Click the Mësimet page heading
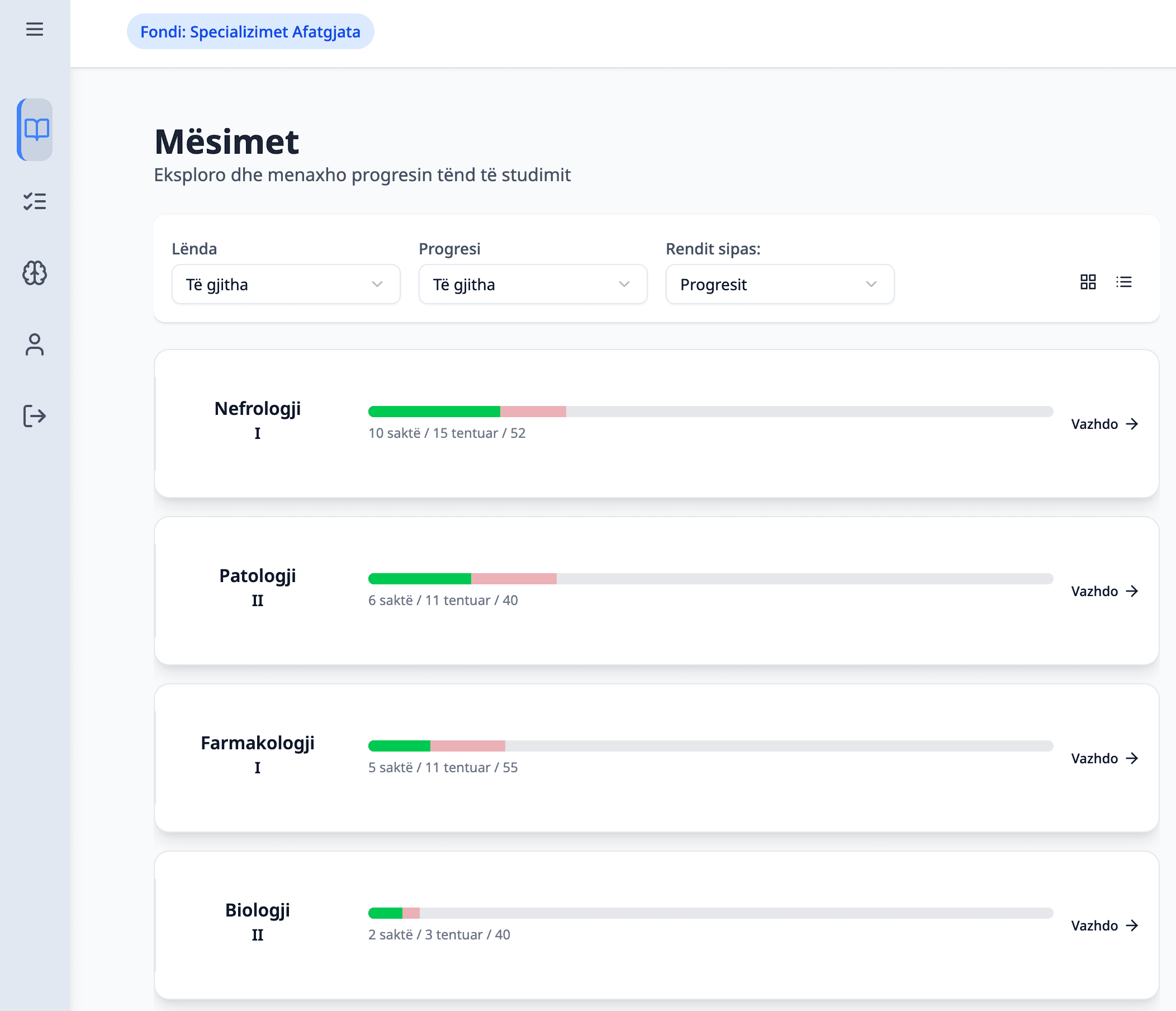 (226, 141)
